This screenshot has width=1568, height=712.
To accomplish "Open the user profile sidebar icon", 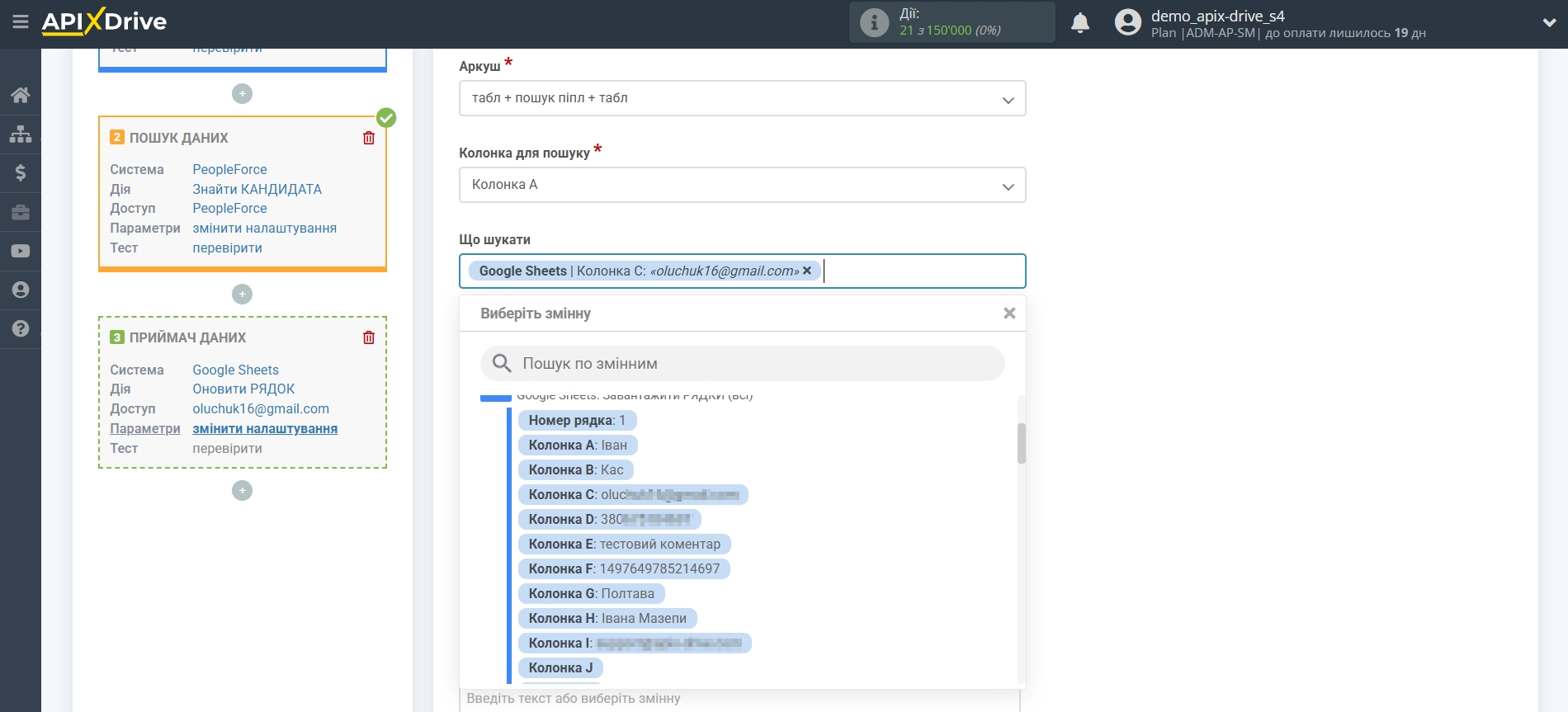I will click(21, 290).
